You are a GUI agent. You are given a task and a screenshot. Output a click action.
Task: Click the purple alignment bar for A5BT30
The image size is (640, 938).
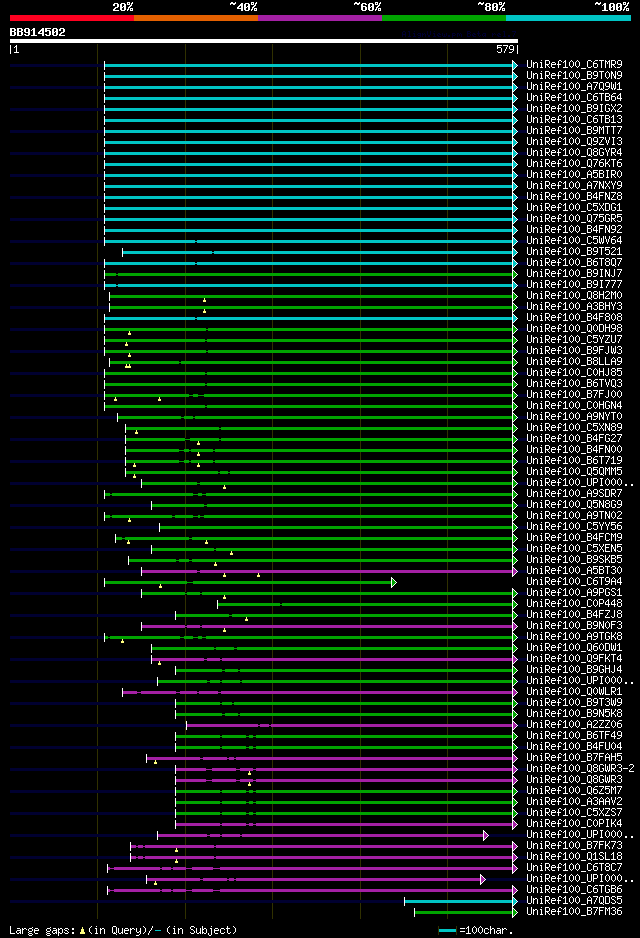[x=329, y=571]
